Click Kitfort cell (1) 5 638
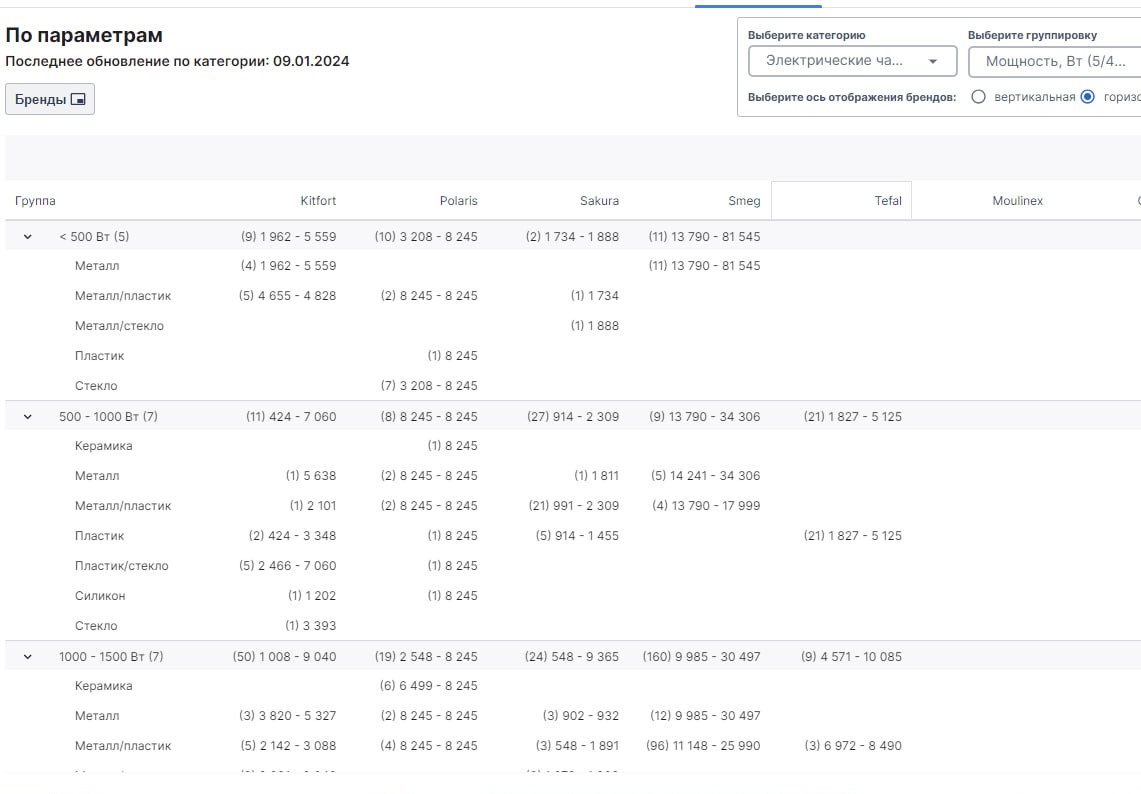Screen dimensions: 1141x794 click(x=311, y=476)
